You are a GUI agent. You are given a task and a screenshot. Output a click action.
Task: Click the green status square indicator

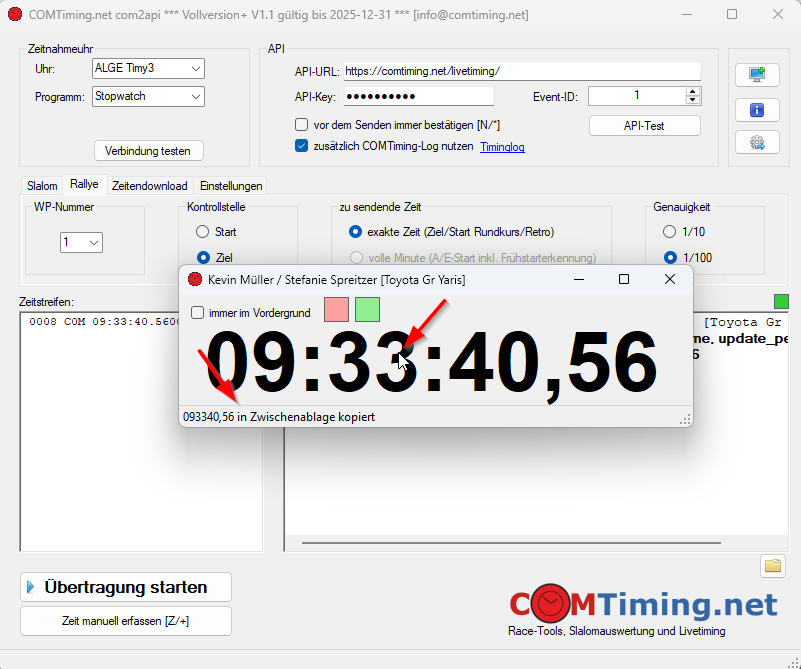coord(780,301)
